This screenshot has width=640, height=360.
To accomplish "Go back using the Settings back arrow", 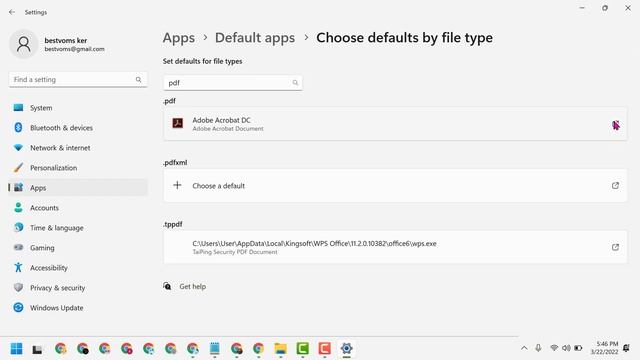I will [12, 12].
